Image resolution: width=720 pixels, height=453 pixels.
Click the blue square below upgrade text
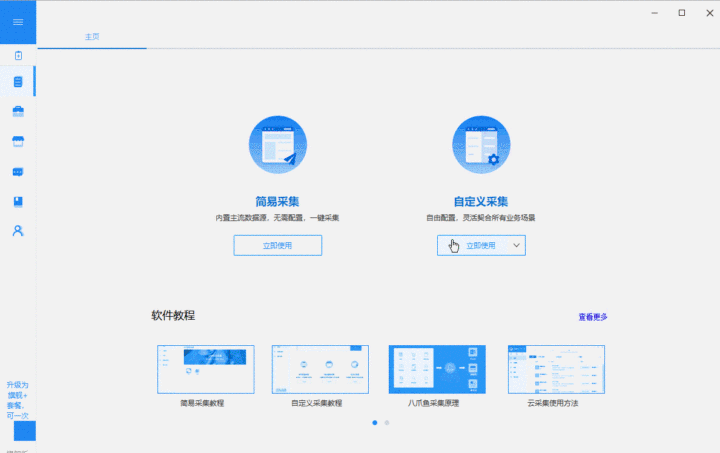point(25,431)
